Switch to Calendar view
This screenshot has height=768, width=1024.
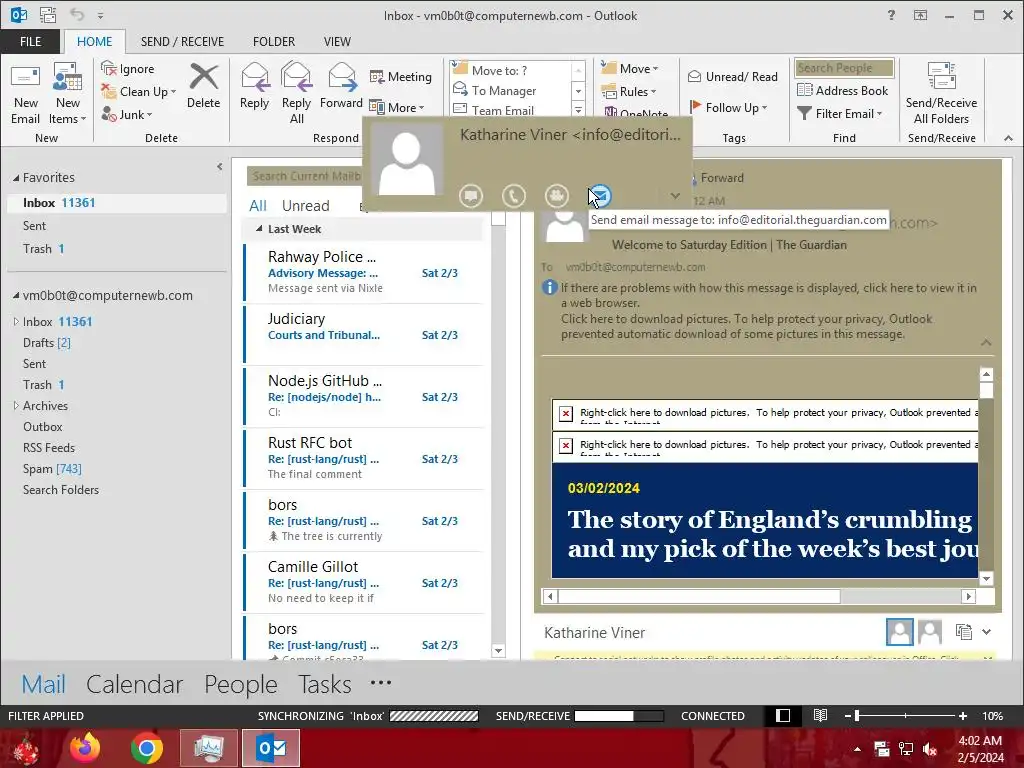pos(135,684)
